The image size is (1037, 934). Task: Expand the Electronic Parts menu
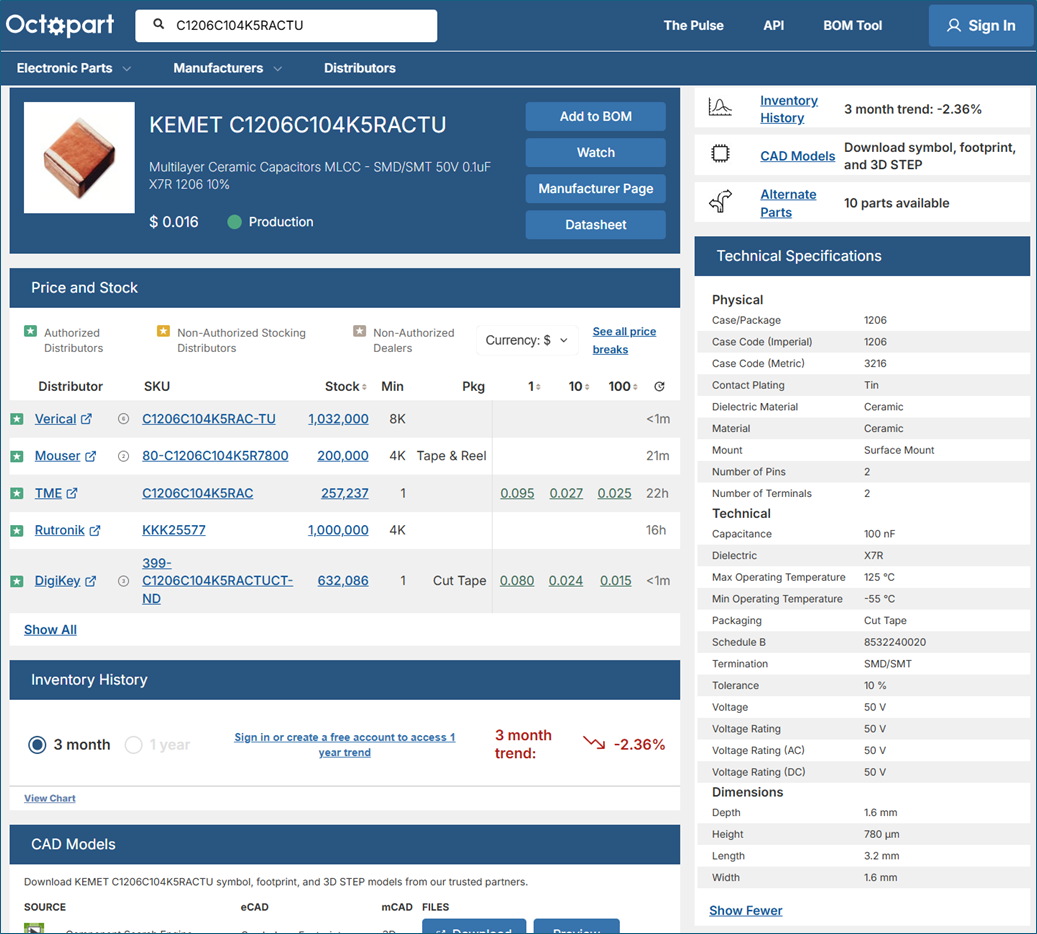click(73, 68)
